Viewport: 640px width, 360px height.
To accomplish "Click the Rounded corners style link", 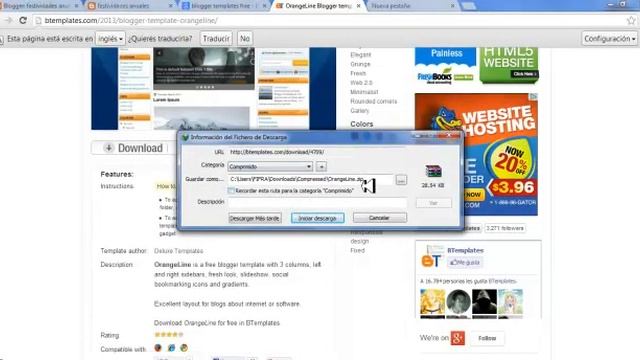I will click(x=373, y=101).
